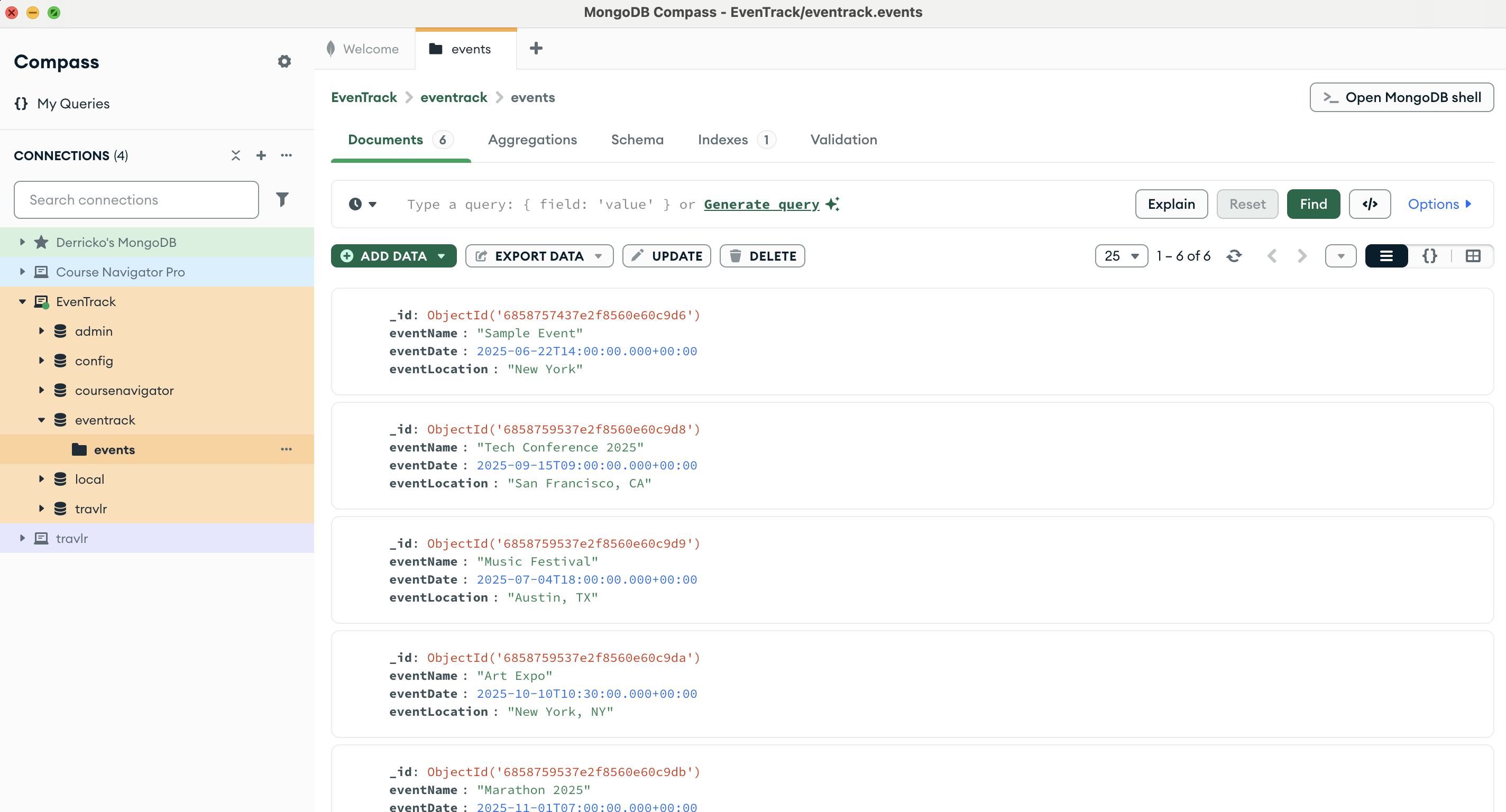The height and width of the screenshot is (812, 1506).
Task: Click the "Tech Conference 2025" eventName value
Action: (x=560, y=447)
